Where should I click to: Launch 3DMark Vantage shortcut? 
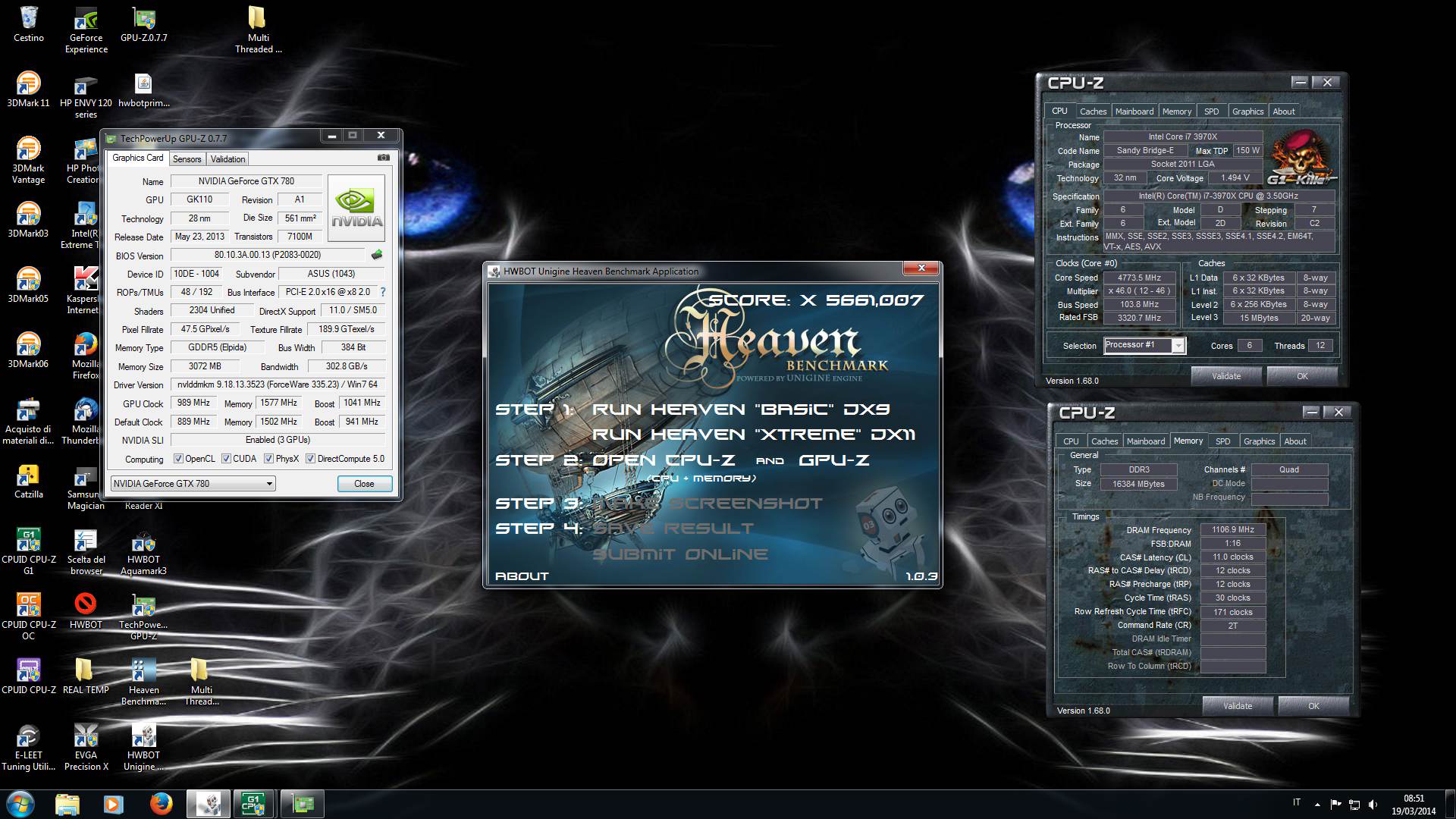[x=29, y=160]
